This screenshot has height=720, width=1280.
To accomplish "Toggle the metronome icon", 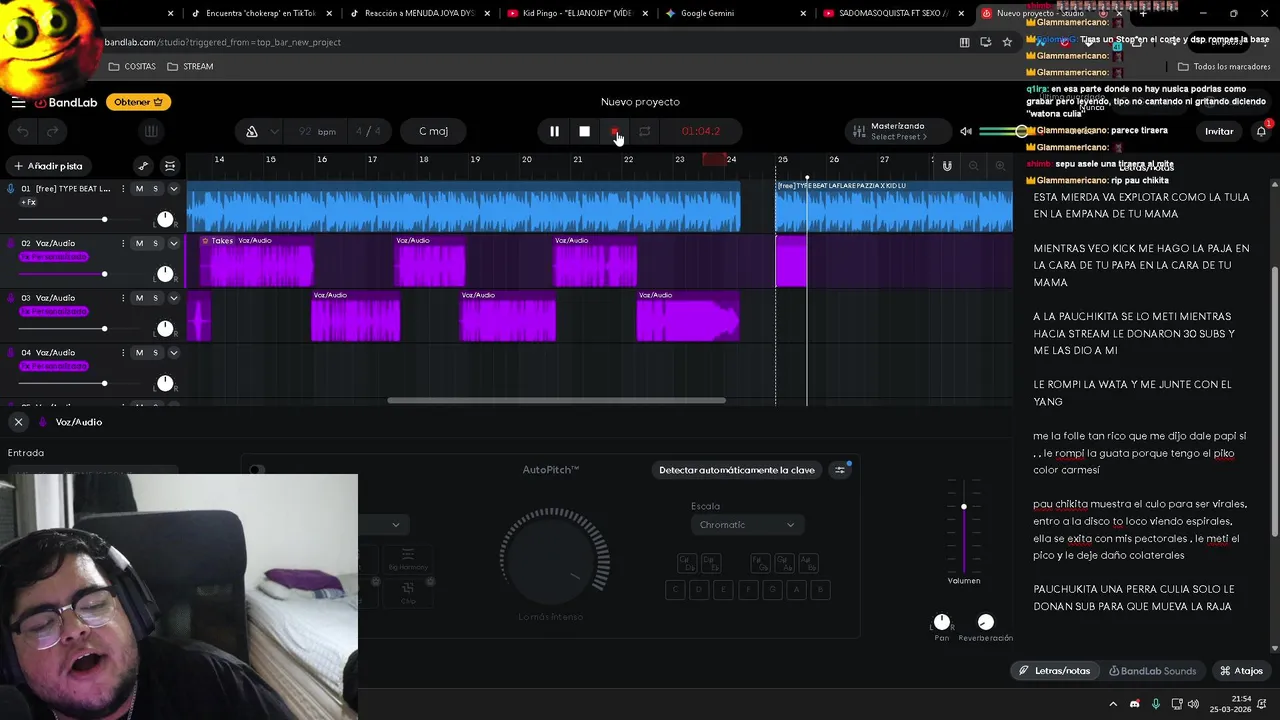I will coord(252,131).
